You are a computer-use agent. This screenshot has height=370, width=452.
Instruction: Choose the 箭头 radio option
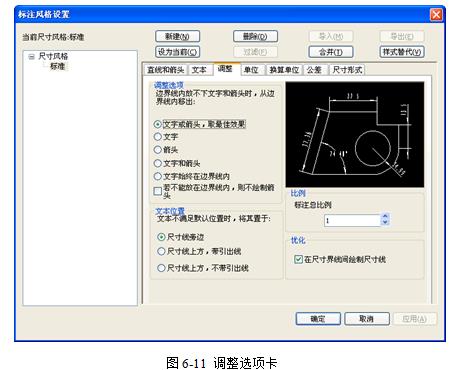[x=166, y=150]
